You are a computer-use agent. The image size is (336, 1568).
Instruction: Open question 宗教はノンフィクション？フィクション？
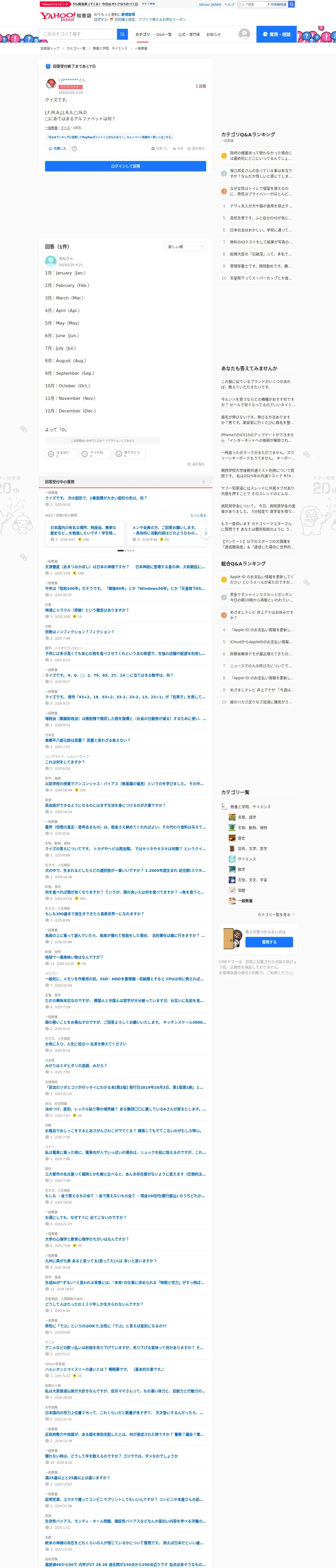(79, 632)
